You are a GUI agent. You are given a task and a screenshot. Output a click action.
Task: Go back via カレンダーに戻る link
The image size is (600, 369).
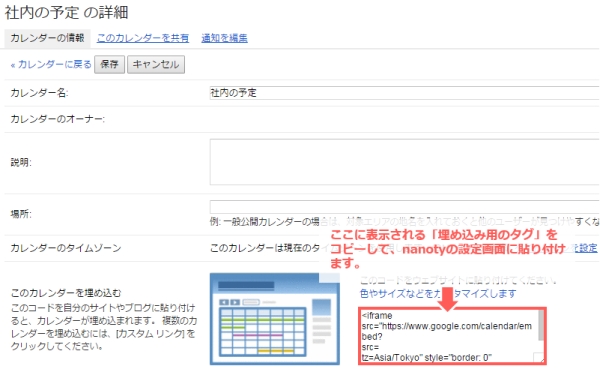coord(51,64)
